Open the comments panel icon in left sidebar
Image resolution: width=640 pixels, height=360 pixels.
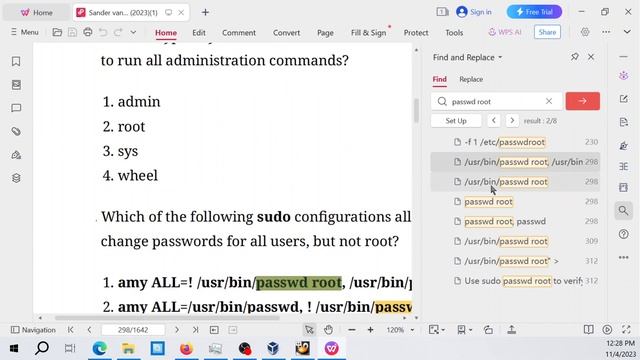tap(16, 108)
